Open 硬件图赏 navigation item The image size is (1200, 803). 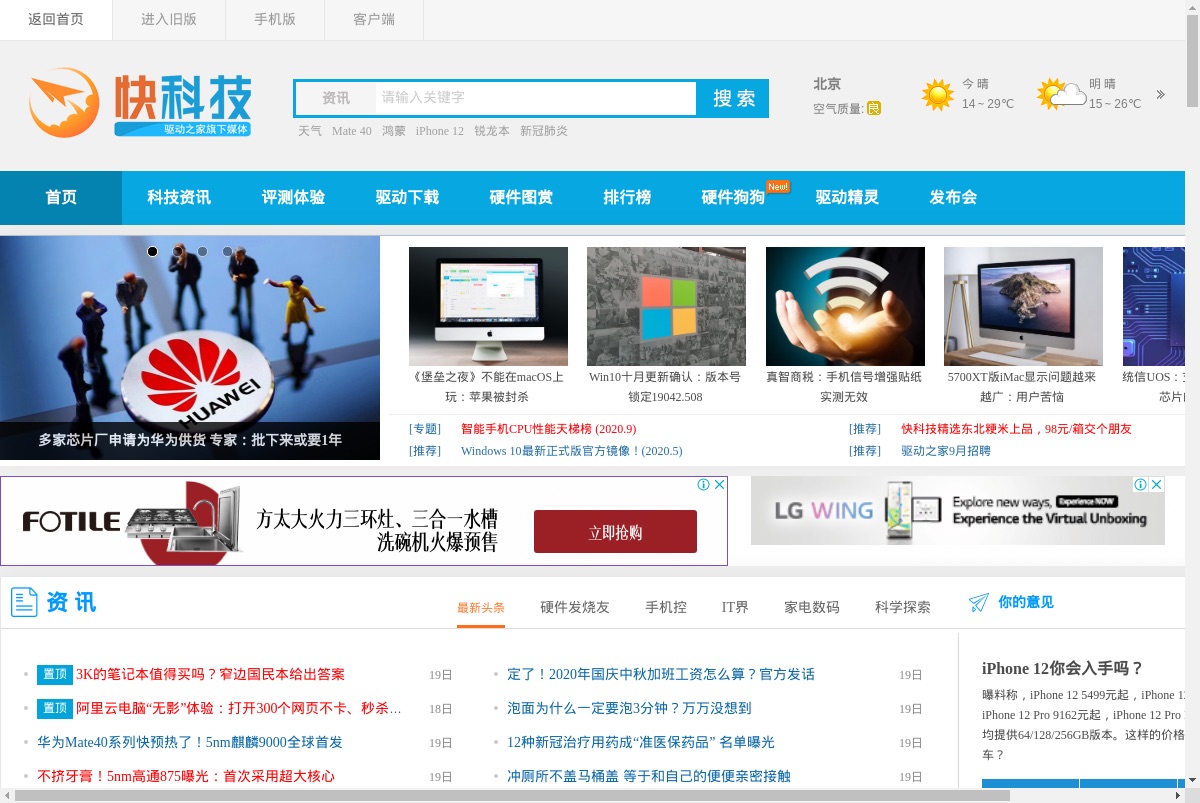point(521,198)
